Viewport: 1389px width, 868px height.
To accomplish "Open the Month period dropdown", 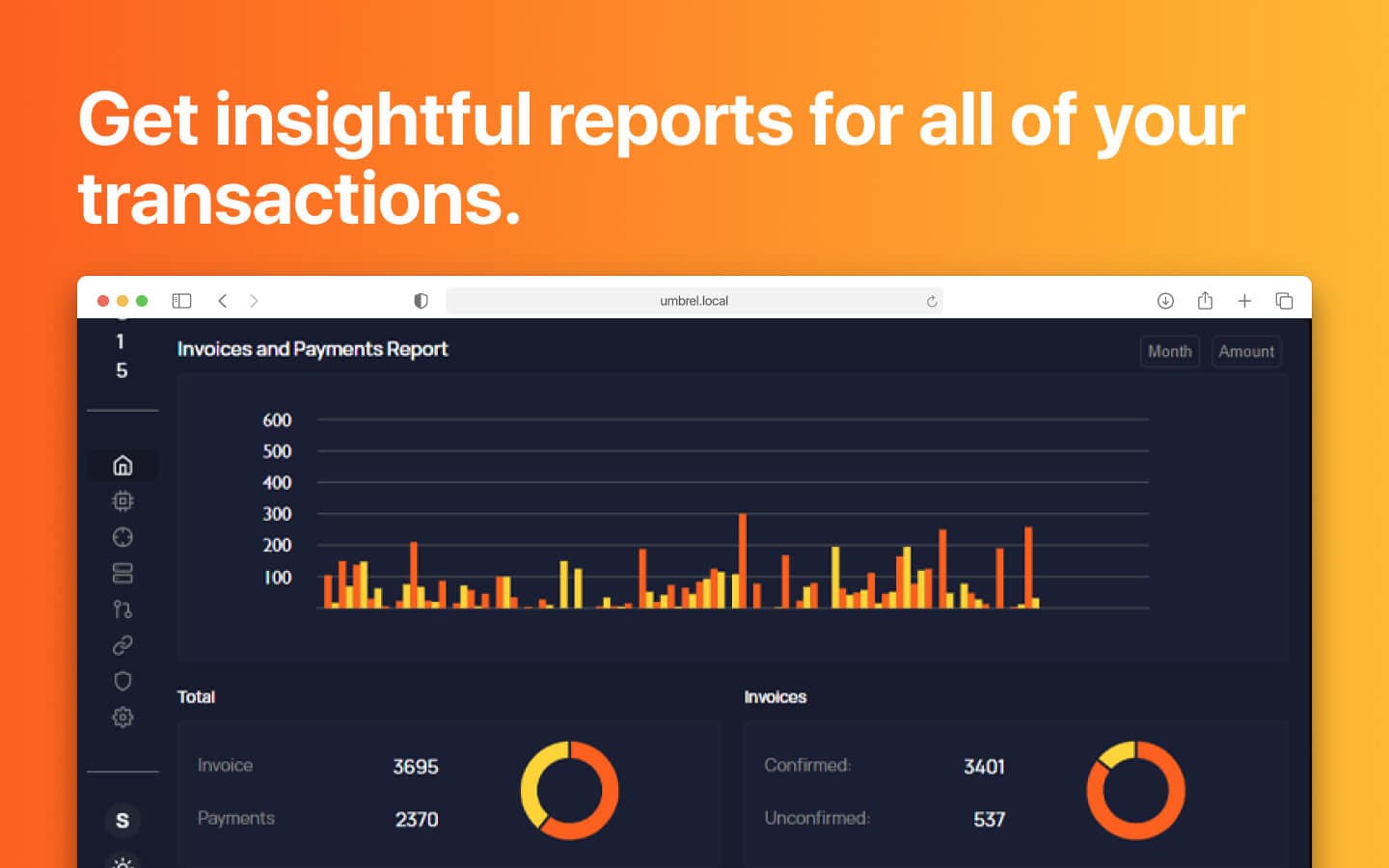I will pyautogui.click(x=1169, y=352).
